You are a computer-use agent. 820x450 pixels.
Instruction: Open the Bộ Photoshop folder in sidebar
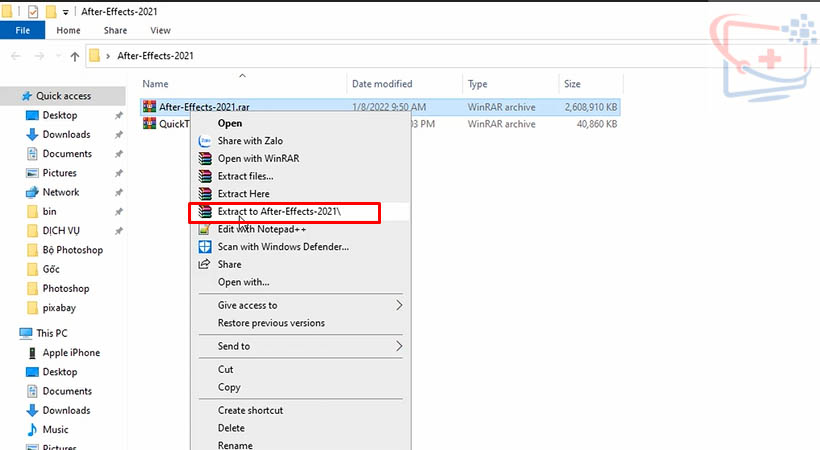pos(72,249)
